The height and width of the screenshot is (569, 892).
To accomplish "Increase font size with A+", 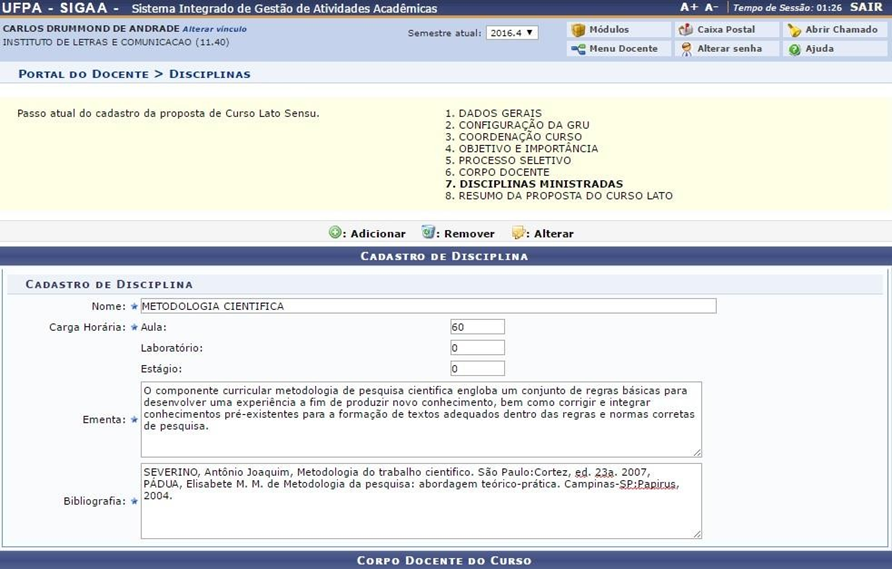I will tap(688, 7).
